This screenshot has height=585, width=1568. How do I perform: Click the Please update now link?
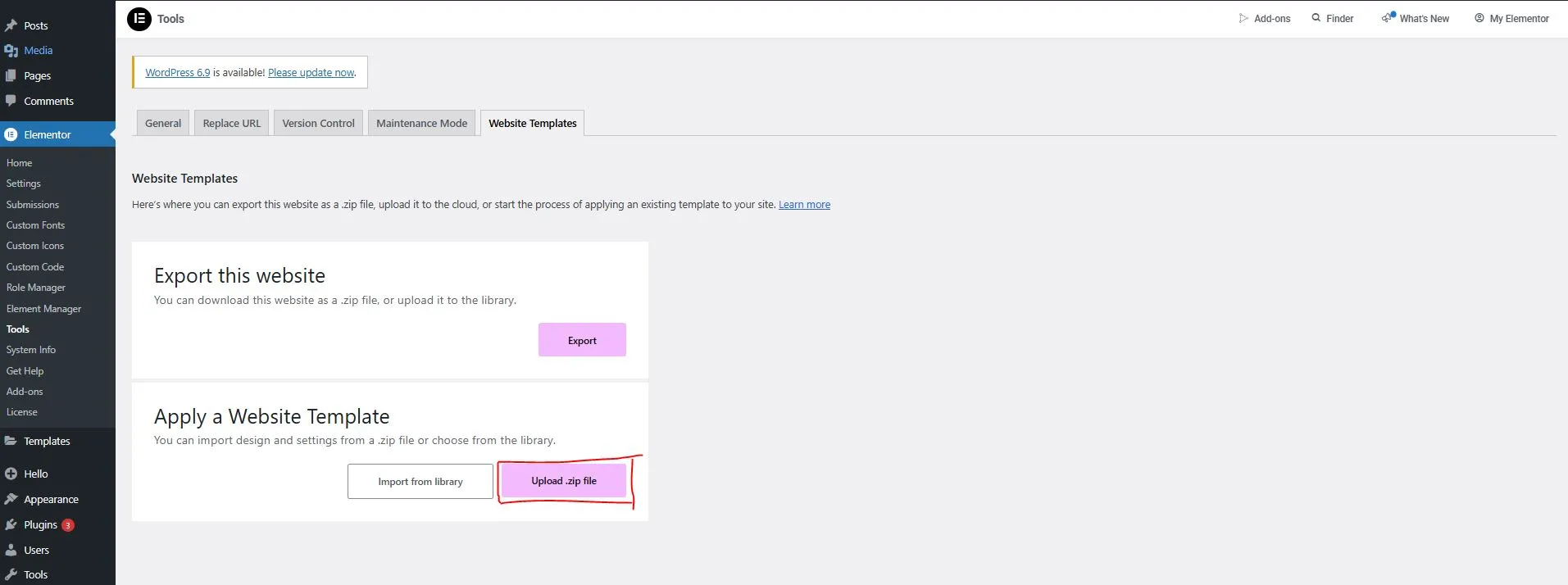coord(311,73)
